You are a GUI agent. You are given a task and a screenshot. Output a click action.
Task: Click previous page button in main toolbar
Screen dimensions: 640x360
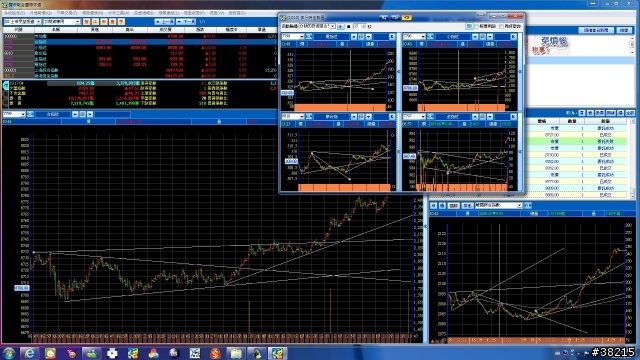point(164,22)
